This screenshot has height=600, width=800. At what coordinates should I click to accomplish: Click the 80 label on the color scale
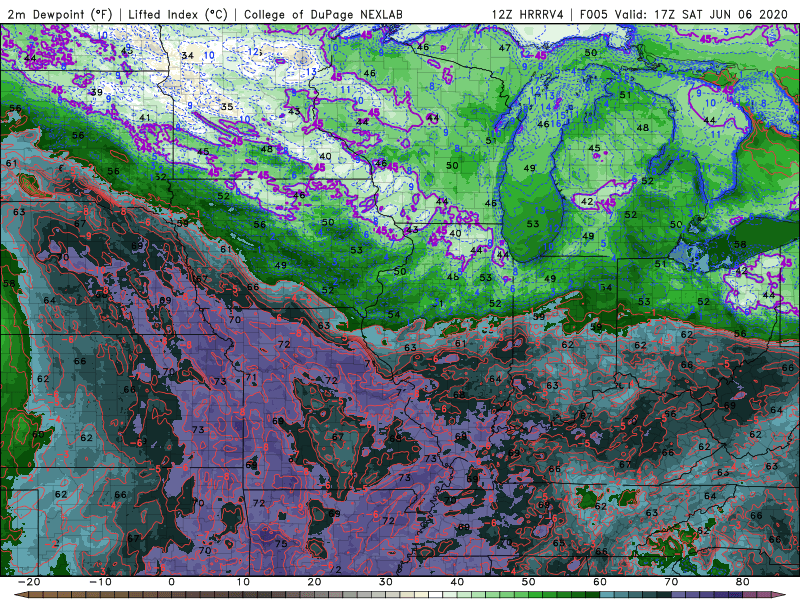tap(742, 582)
